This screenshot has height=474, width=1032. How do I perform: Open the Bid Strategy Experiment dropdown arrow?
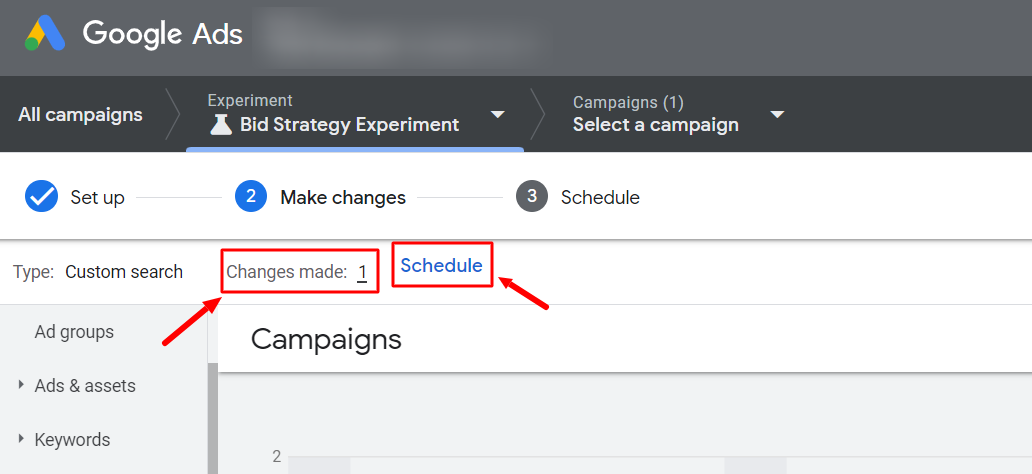(498, 115)
